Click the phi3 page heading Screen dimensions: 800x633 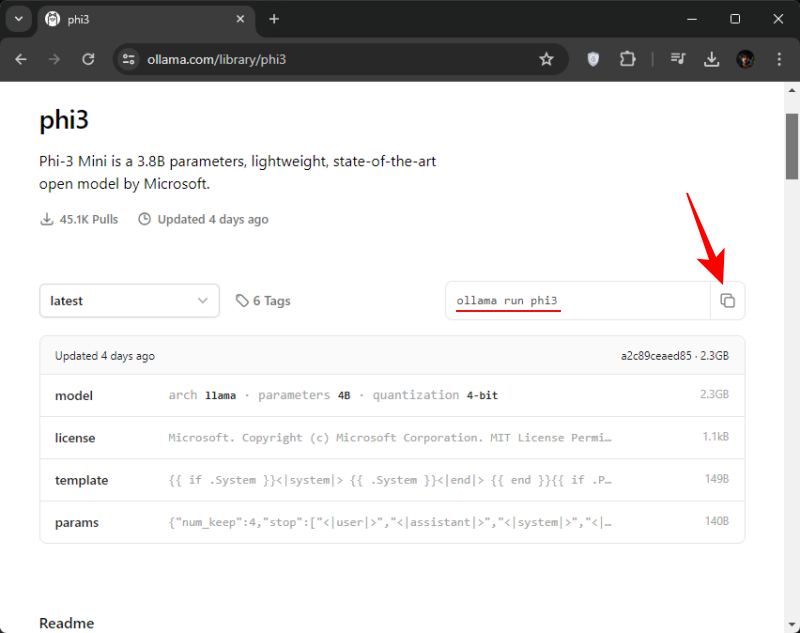64,120
